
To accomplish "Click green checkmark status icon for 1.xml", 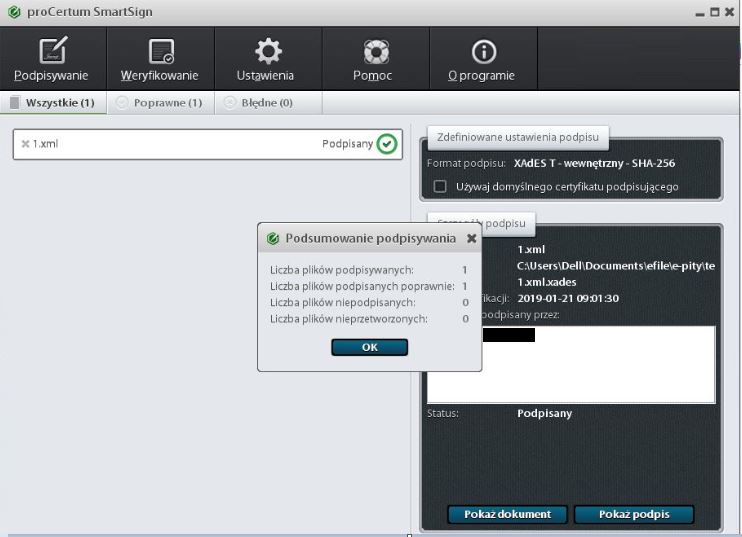I will 387,144.
